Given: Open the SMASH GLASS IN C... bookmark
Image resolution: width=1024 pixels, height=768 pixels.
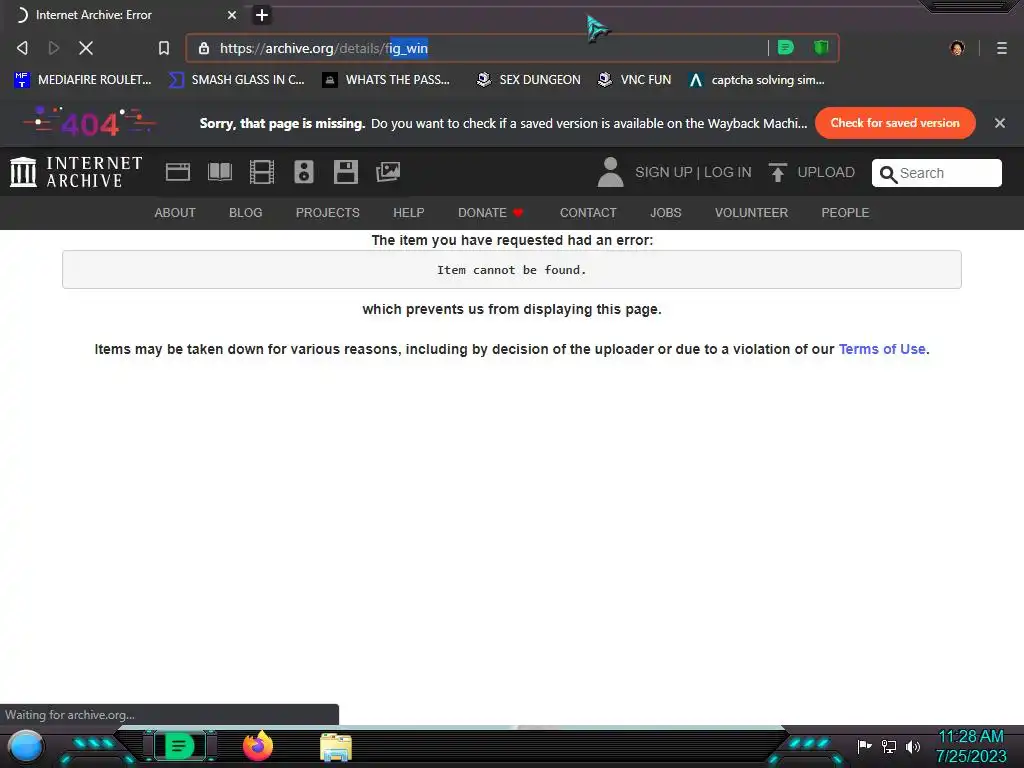Looking at the screenshot, I should (236, 80).
